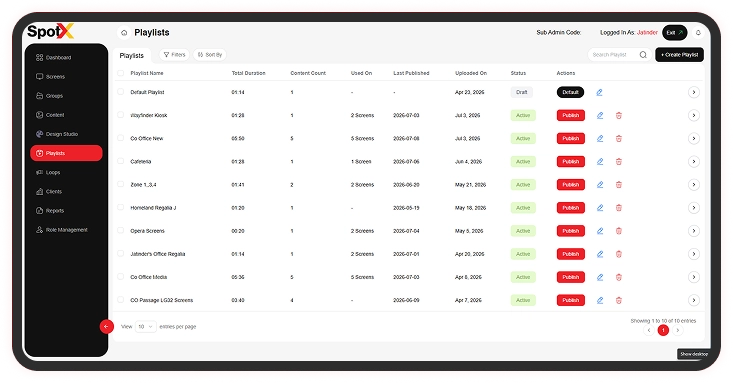Click inside the Search Playlist field

613,55
